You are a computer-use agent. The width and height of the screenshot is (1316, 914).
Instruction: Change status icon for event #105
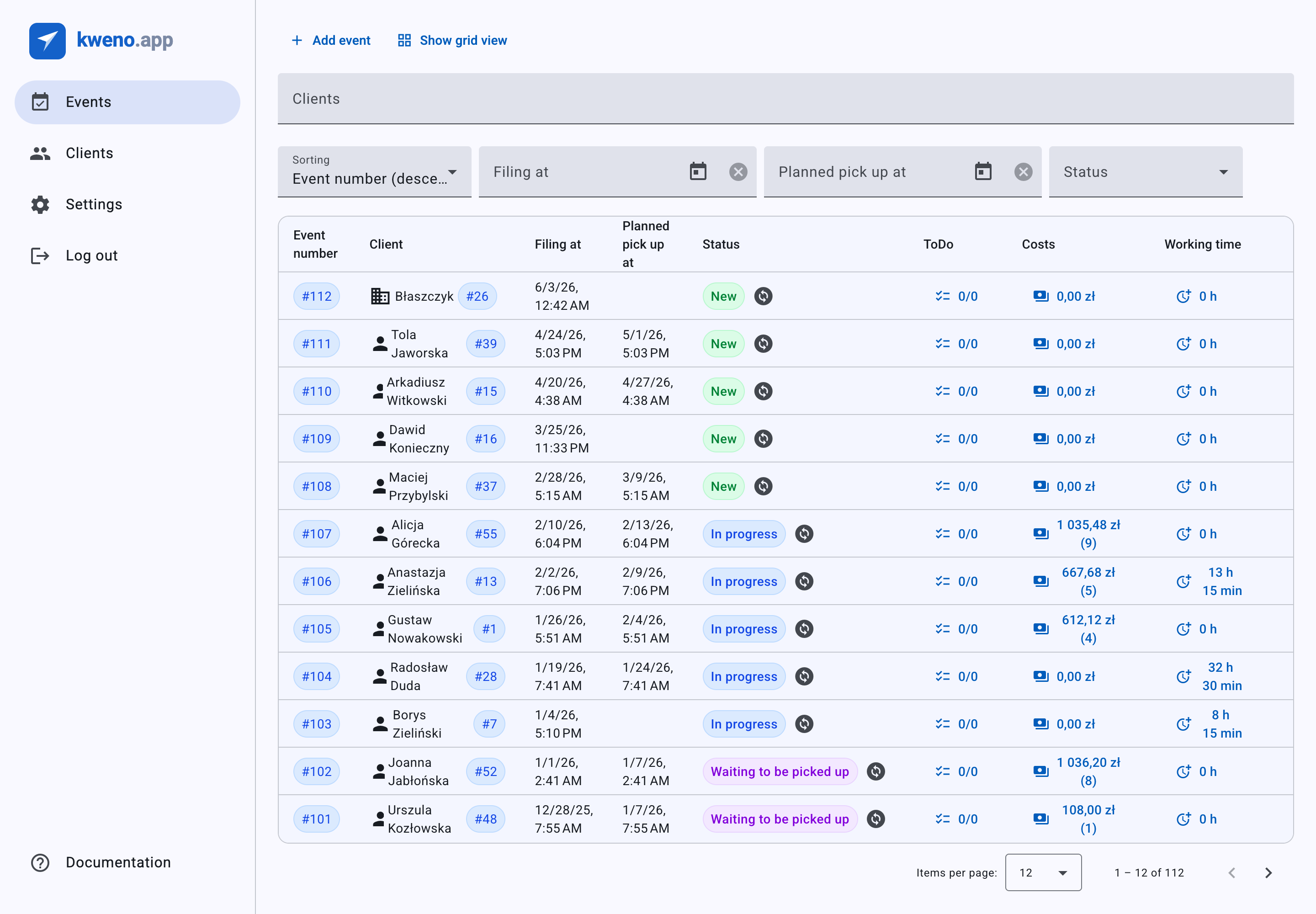(x=804, y=629)
